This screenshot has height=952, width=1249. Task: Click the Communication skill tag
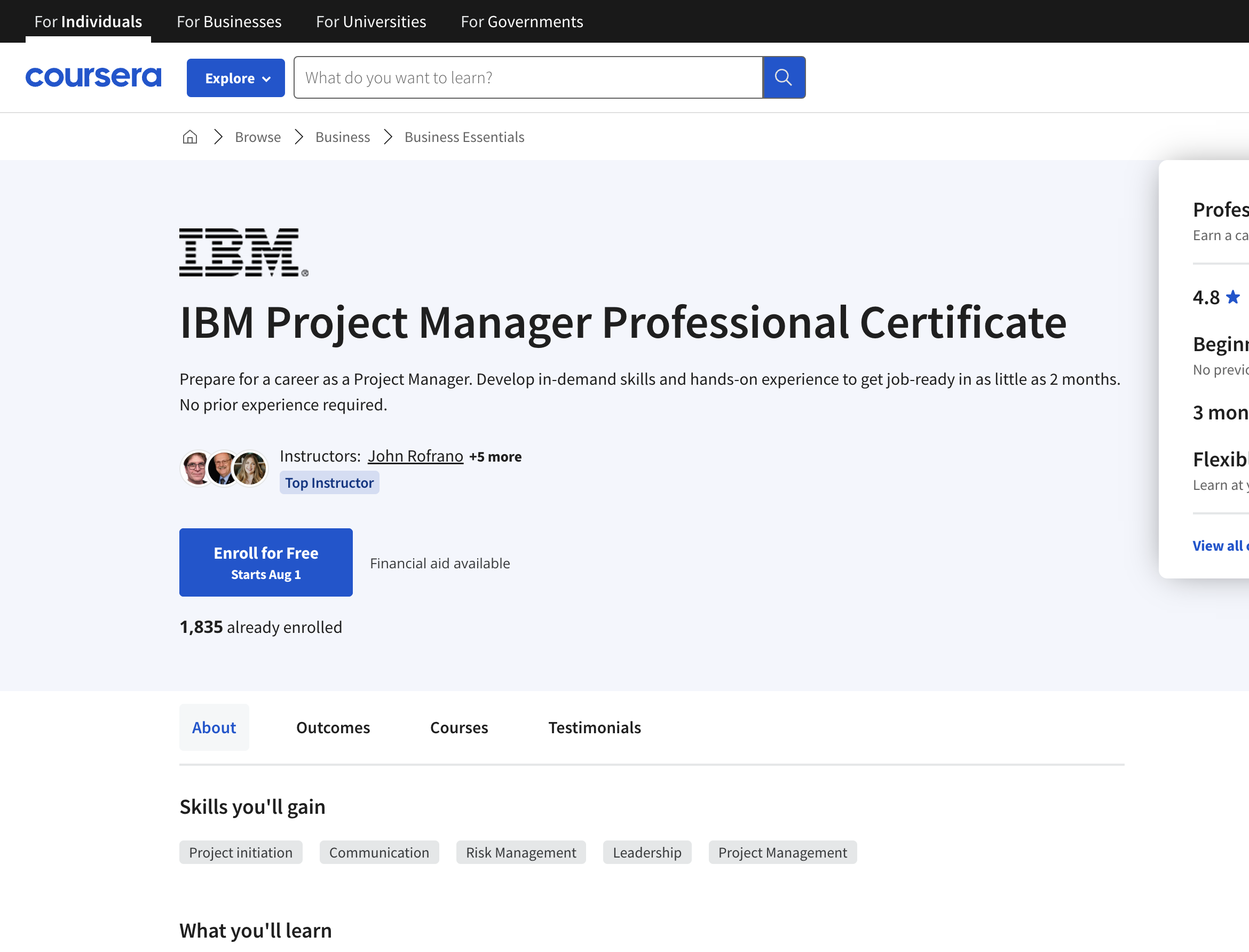click(379, 852)
